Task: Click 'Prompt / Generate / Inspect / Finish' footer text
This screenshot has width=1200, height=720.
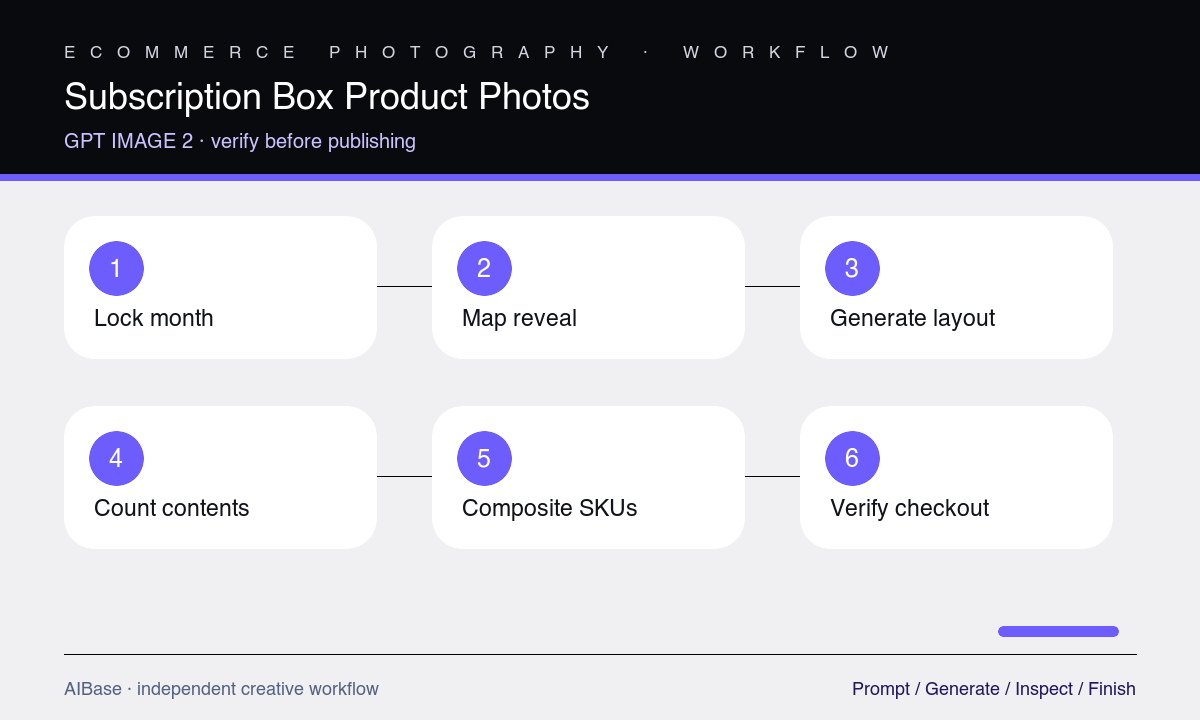Action: click(994, 689)
